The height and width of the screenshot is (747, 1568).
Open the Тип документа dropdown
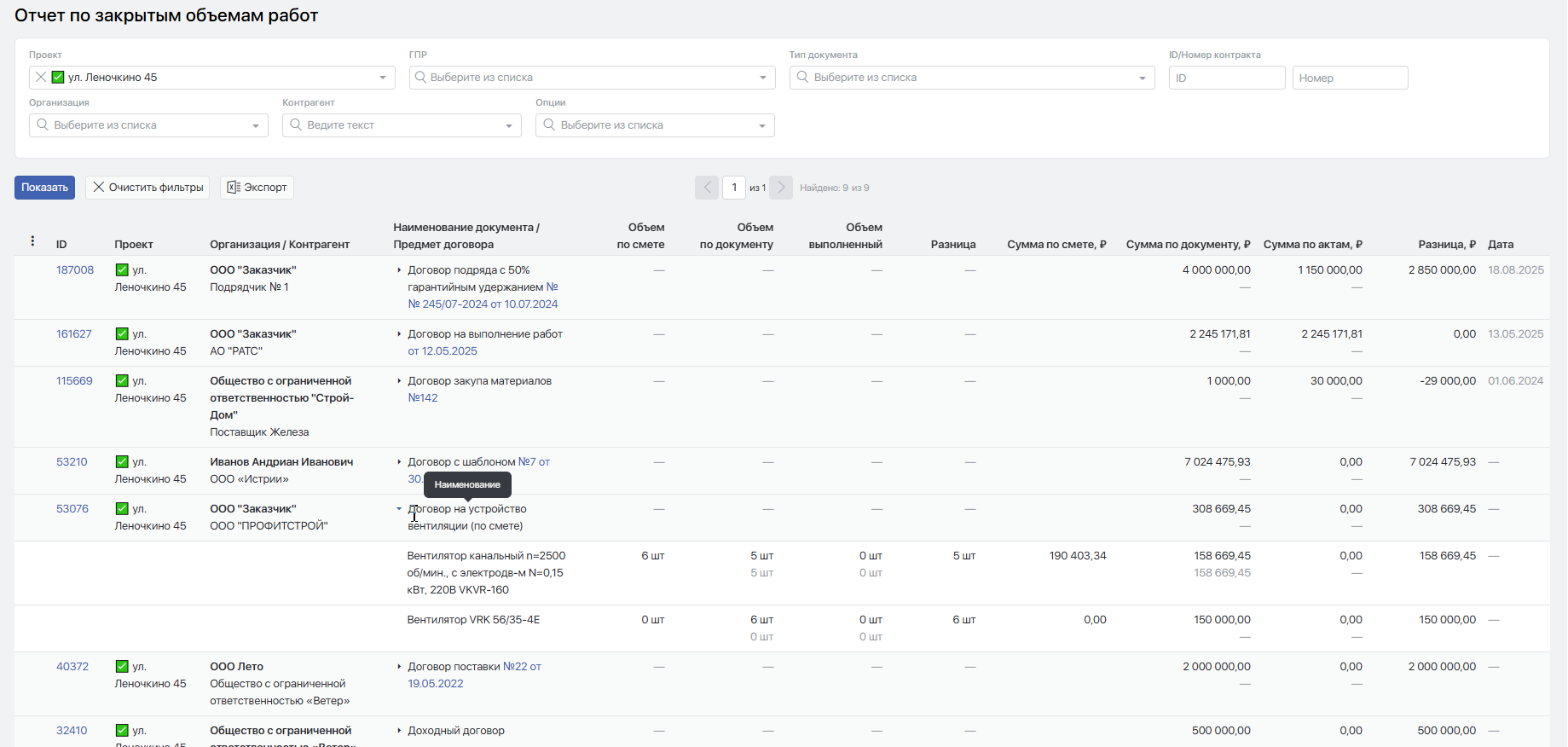[1142, 78]
